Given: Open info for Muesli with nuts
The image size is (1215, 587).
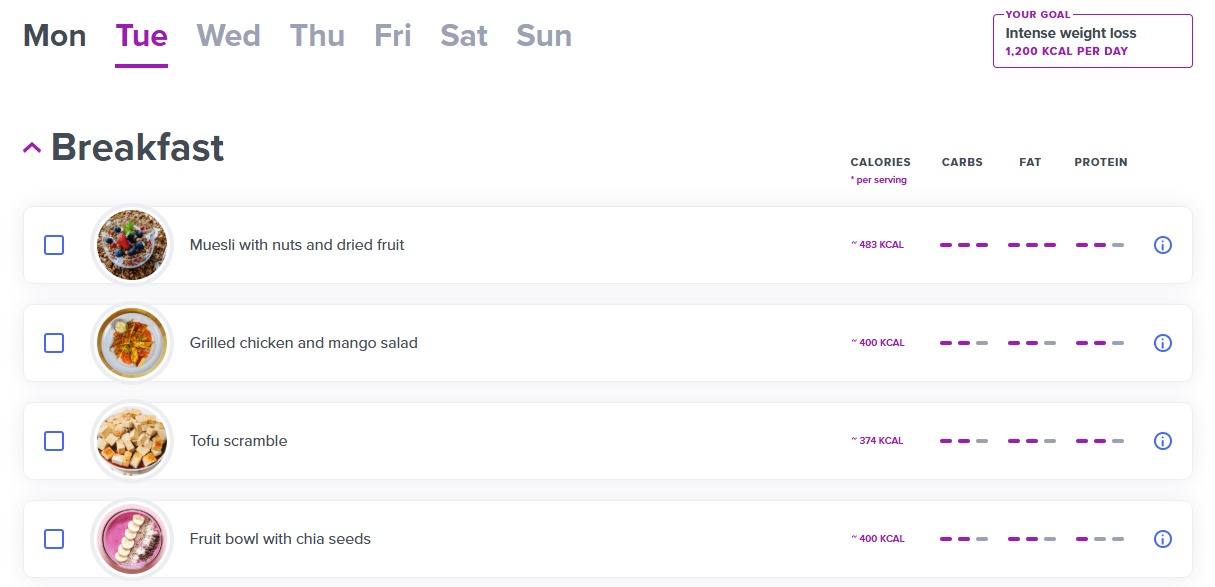Looking at the screenshot, I should click(1162, 245).
